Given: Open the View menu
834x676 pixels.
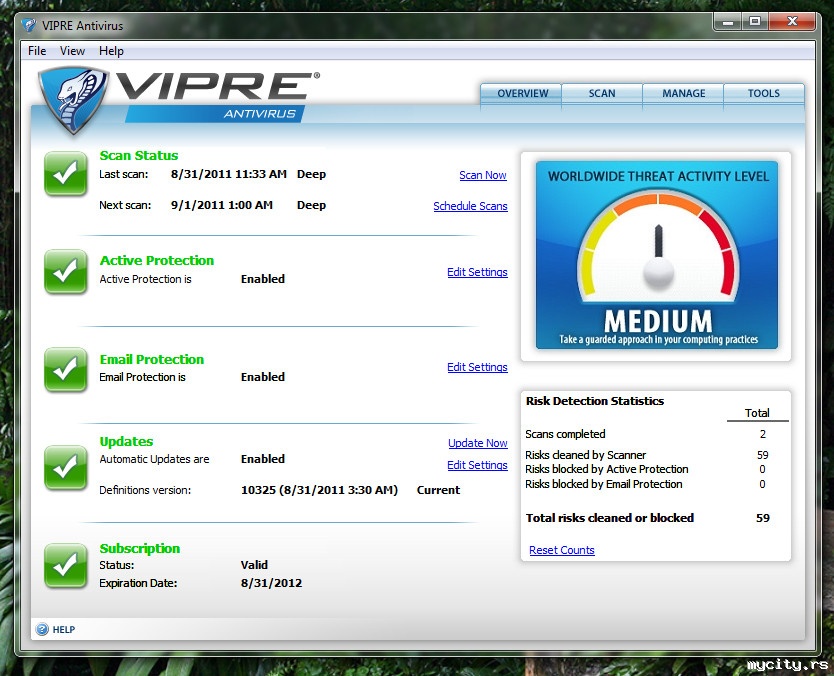Looking at the screenshot, I should pyautogui.click(x=72, y=51).
